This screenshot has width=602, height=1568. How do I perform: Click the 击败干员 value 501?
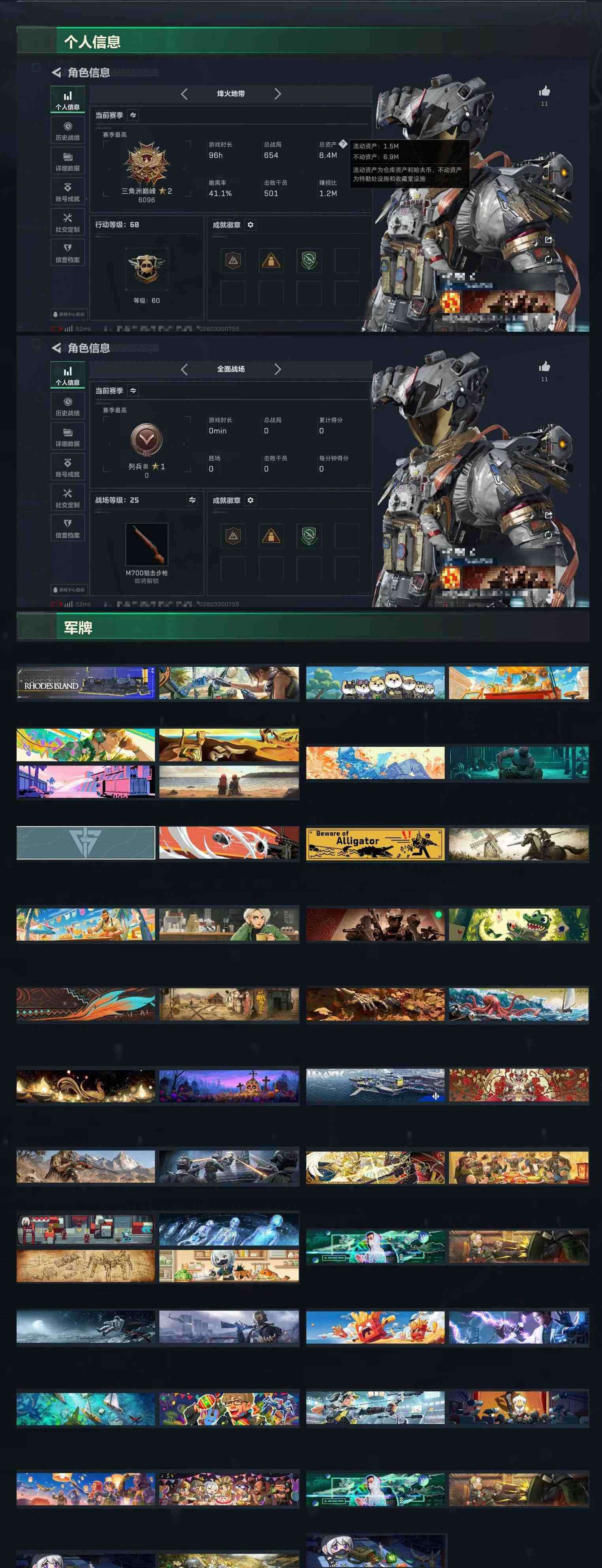271,193
